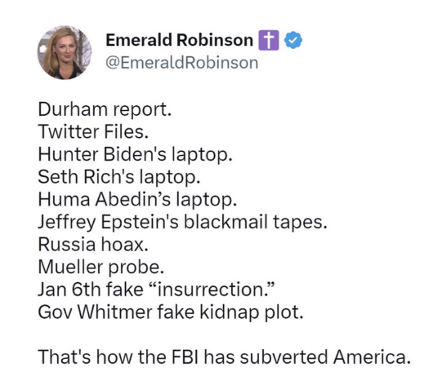433x376 pixels.
Task: Open the Emerald Robinson display name
Action: click(x=179, y=40)
